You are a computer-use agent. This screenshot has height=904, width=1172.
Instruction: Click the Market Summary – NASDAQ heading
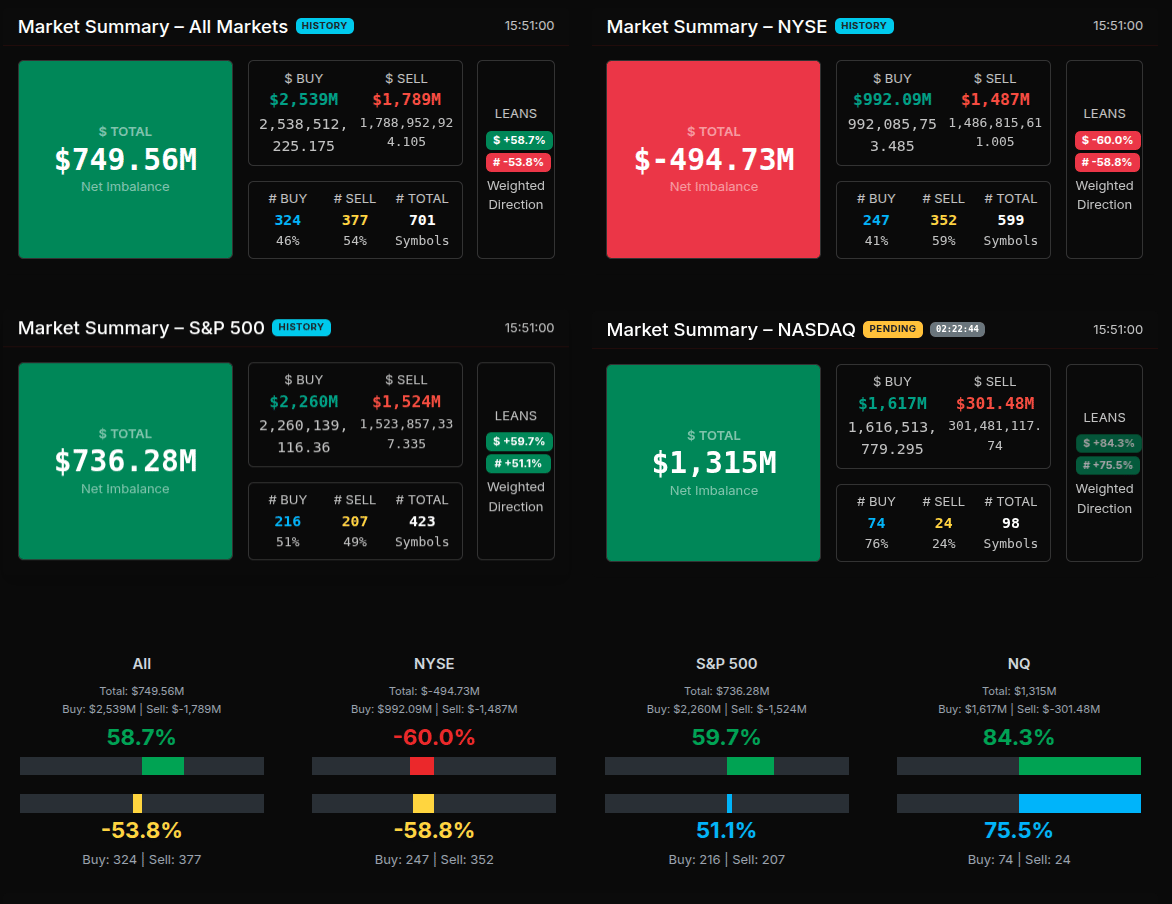point(730,329)
